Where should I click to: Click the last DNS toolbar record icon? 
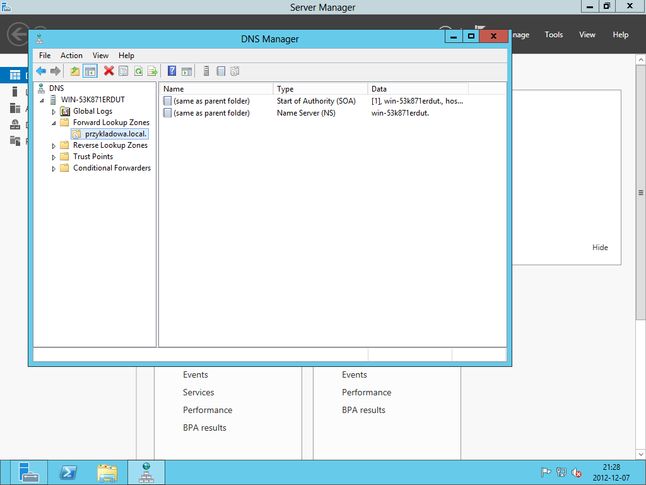[x=235, y=71]
